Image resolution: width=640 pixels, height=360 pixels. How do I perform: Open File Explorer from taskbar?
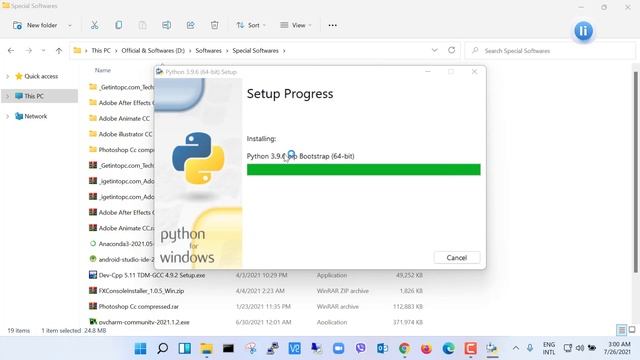[x=207, y=348]
